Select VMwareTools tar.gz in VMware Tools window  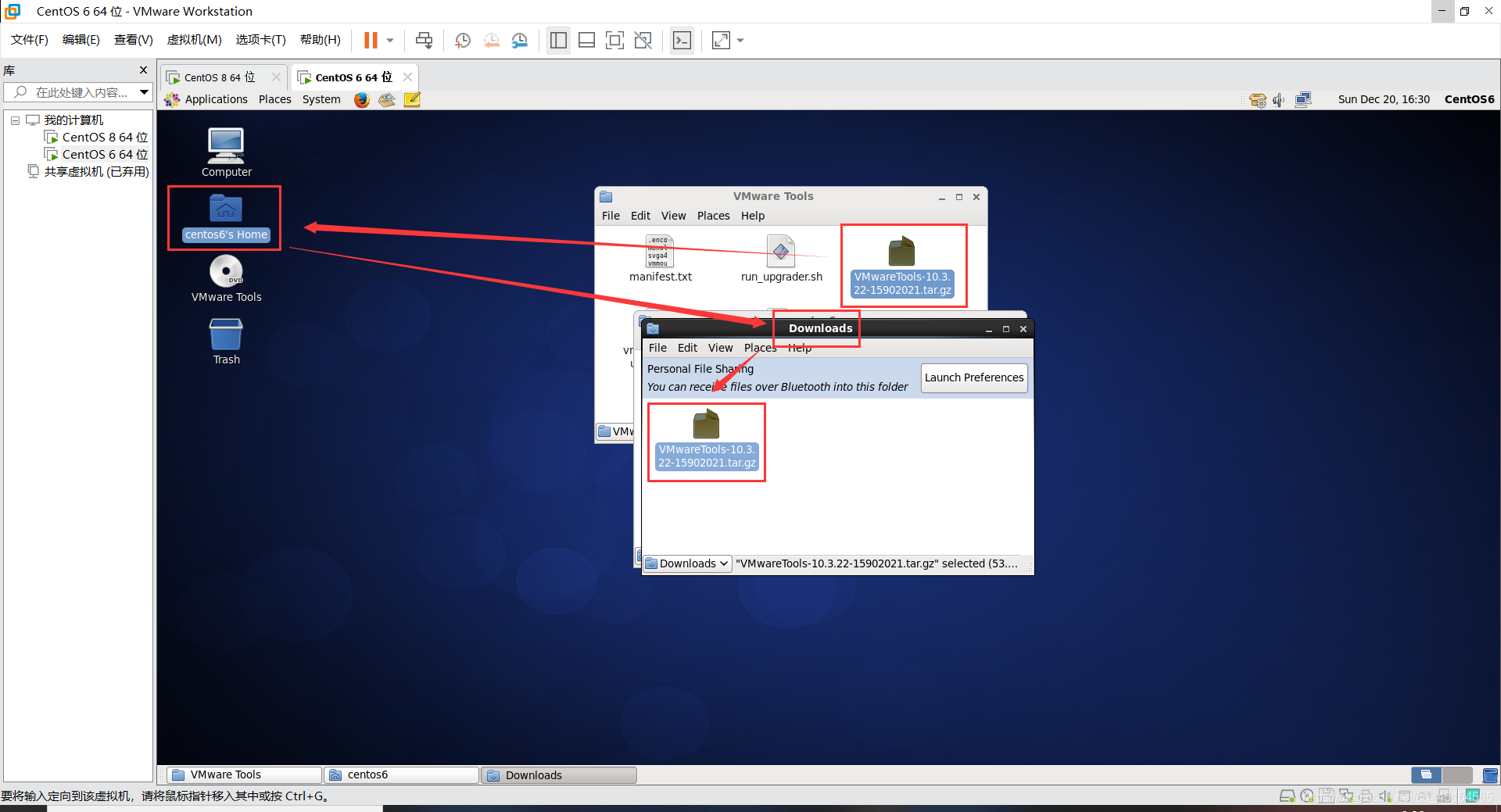click(x=902, y=266)
